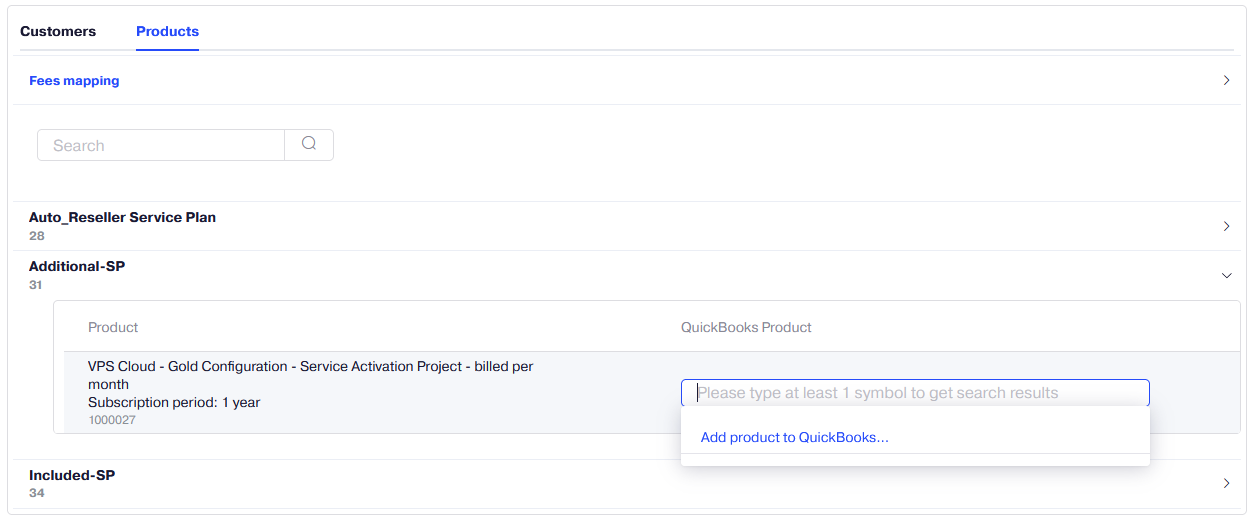Click the QuickBooks Product column header
The height and width of the screenshot is (516, 1253).
[746, 327]
